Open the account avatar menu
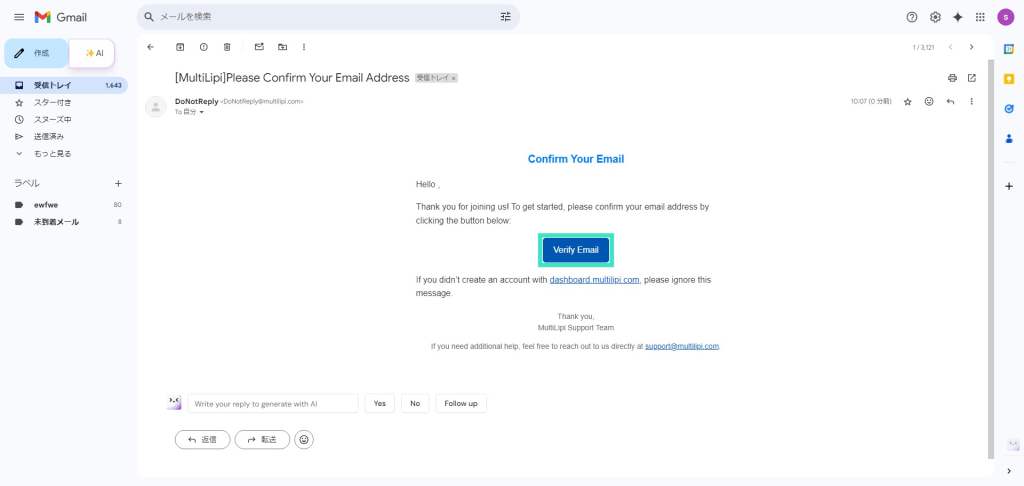1024x486 pixels. [1005, 17]
